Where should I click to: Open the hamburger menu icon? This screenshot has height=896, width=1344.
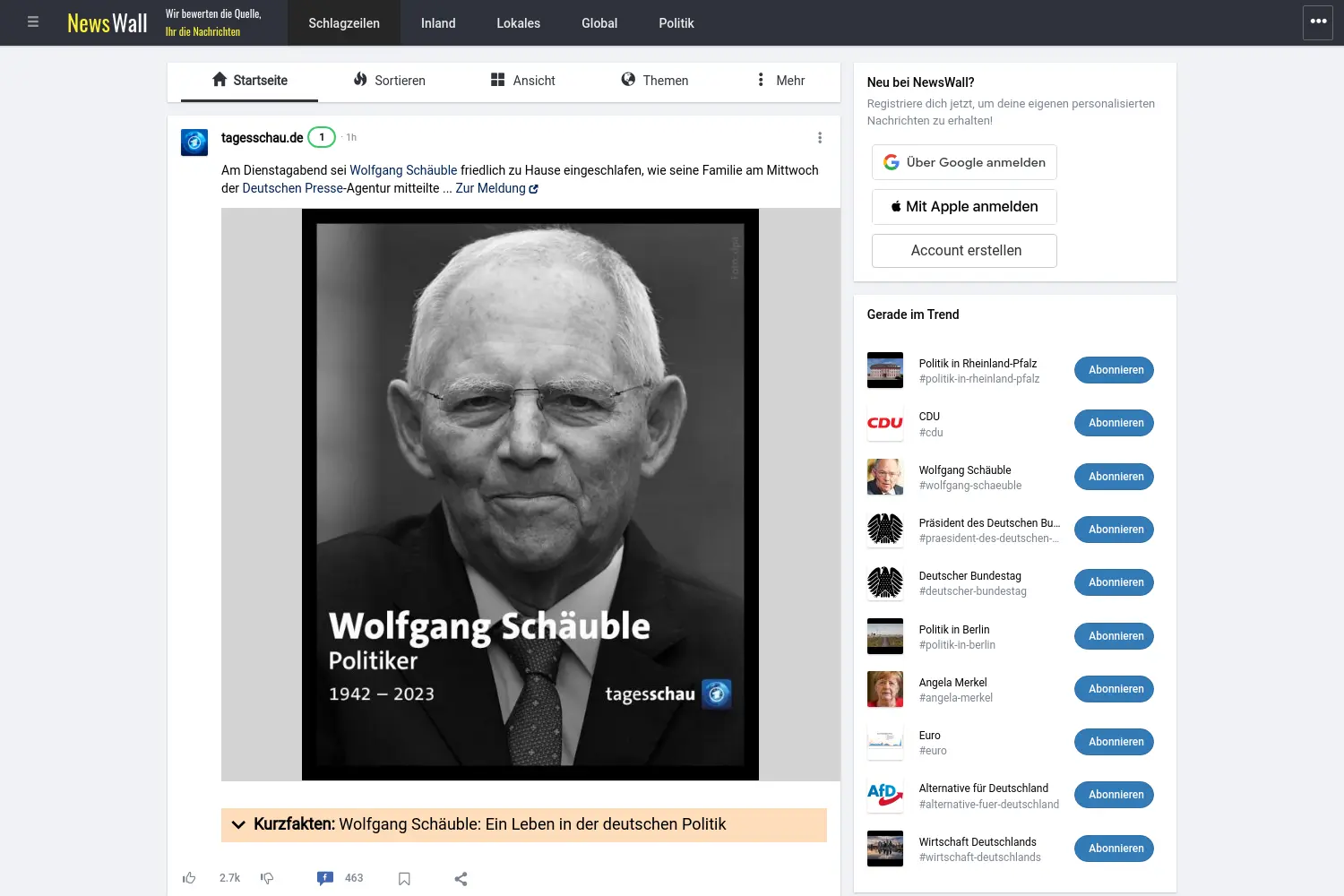pos(33,22)
